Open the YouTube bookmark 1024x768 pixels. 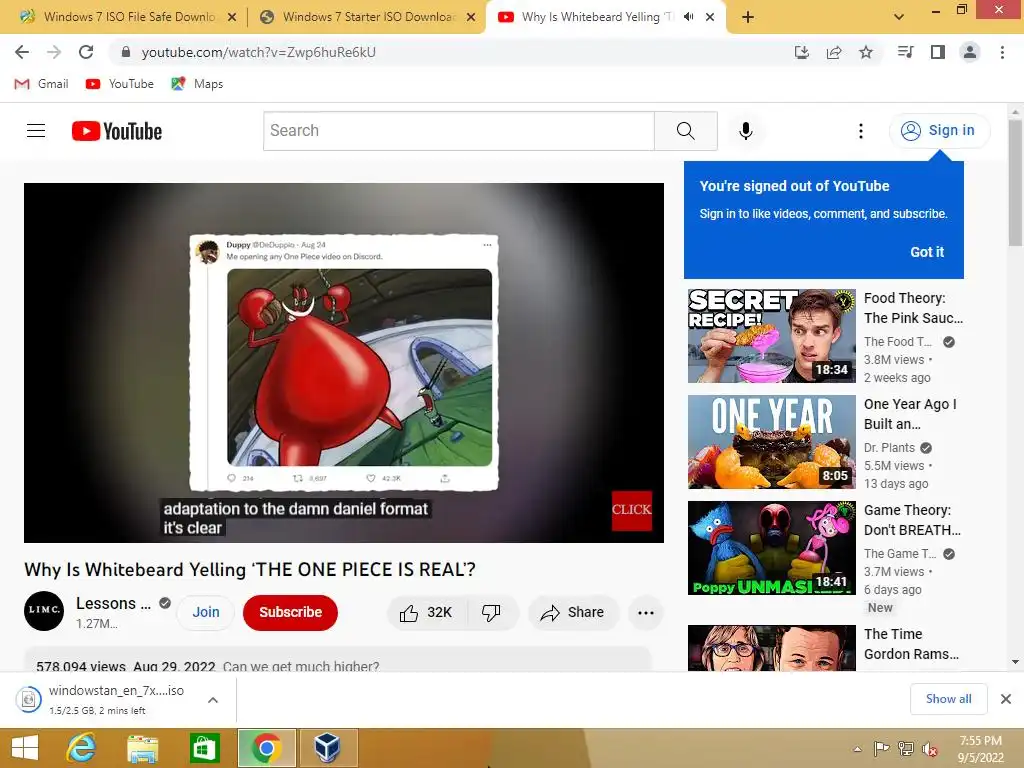120,84
